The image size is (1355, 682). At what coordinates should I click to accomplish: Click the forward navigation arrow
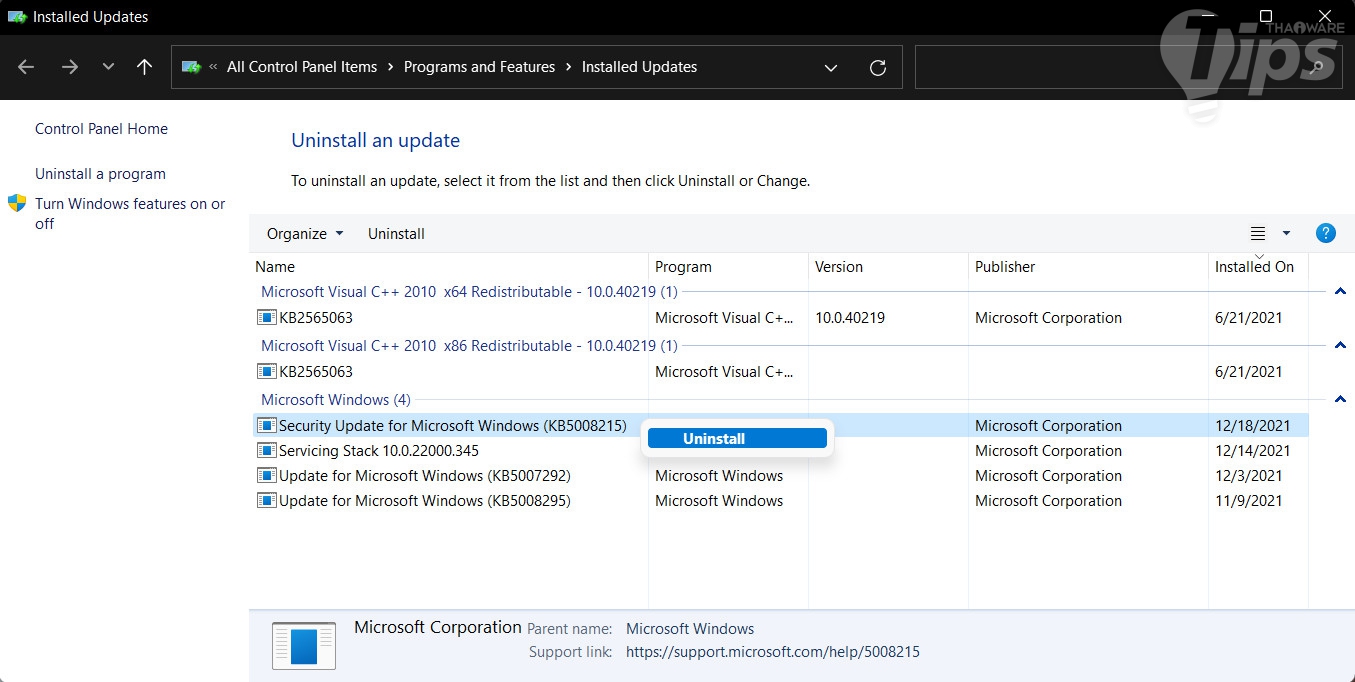pyautogui.click(x=69, y=67)
